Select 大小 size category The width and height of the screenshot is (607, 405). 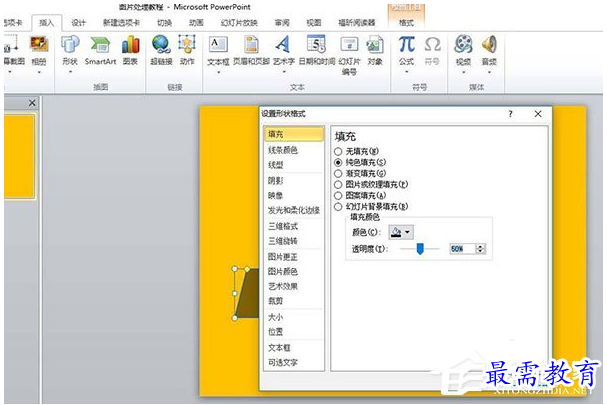click(x=293, y=317)
